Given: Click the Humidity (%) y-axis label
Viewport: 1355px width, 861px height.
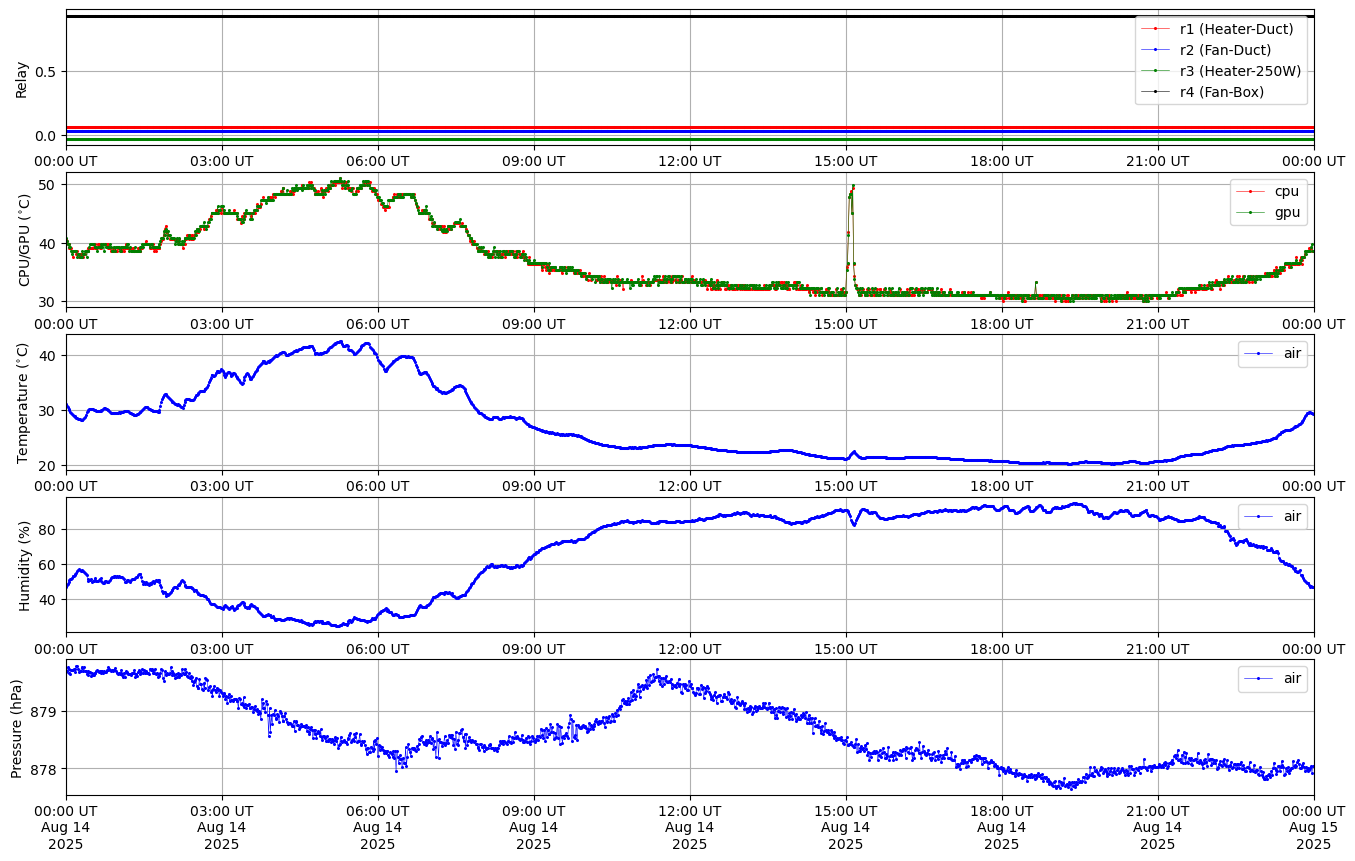Looking at the screenshot, I should coord(24,565).
